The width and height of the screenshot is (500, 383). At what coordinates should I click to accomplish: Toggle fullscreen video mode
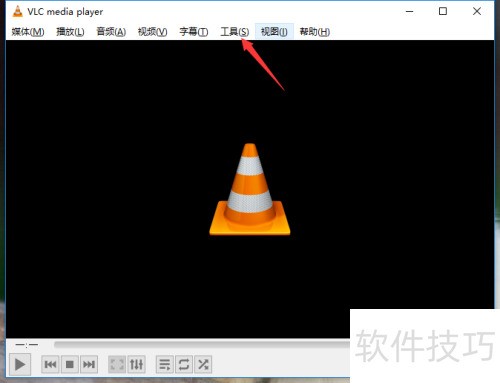pyautogui.click(x=117, y=364)
